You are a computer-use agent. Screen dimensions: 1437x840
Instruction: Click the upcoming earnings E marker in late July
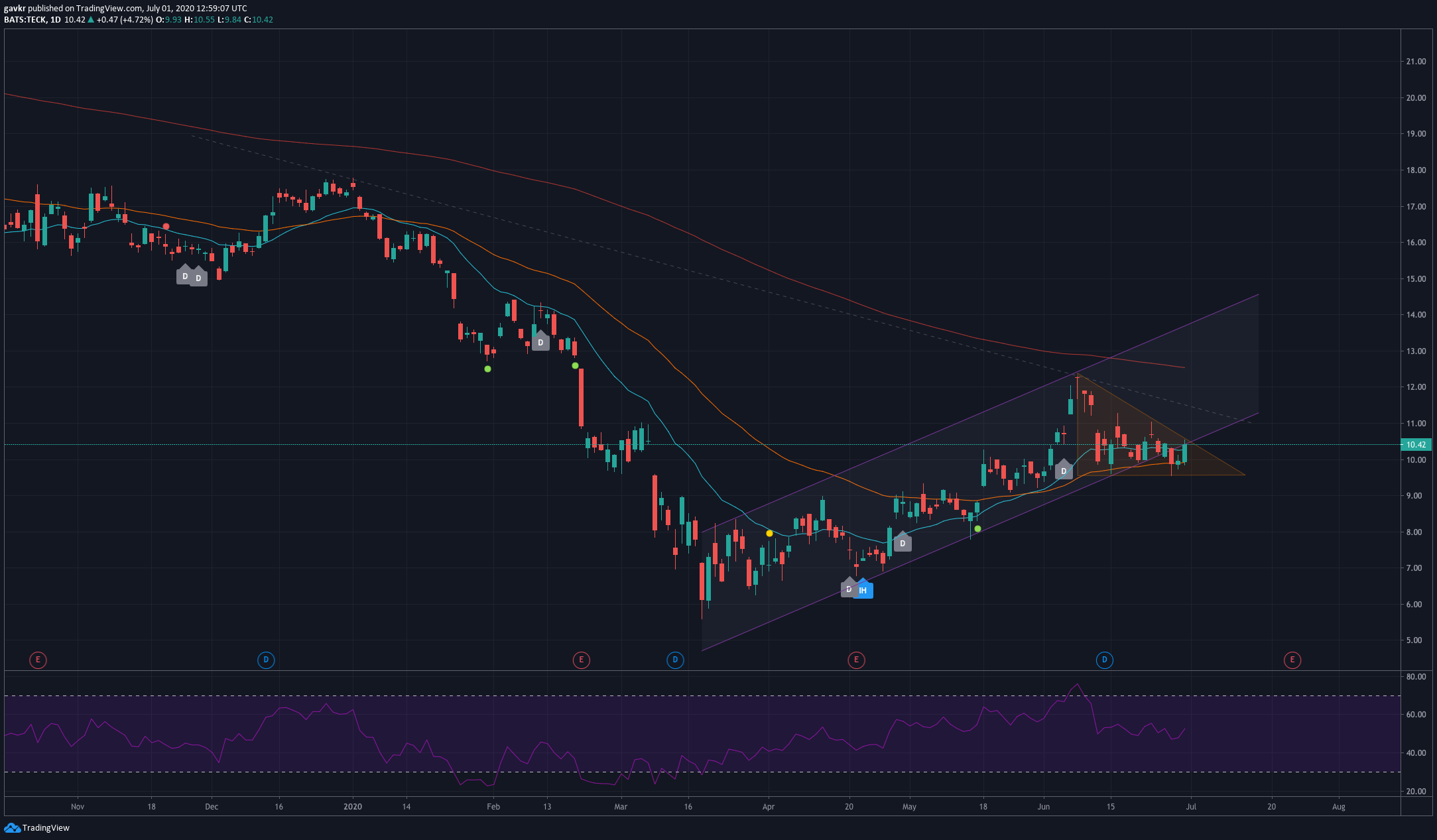(1292, 660)
